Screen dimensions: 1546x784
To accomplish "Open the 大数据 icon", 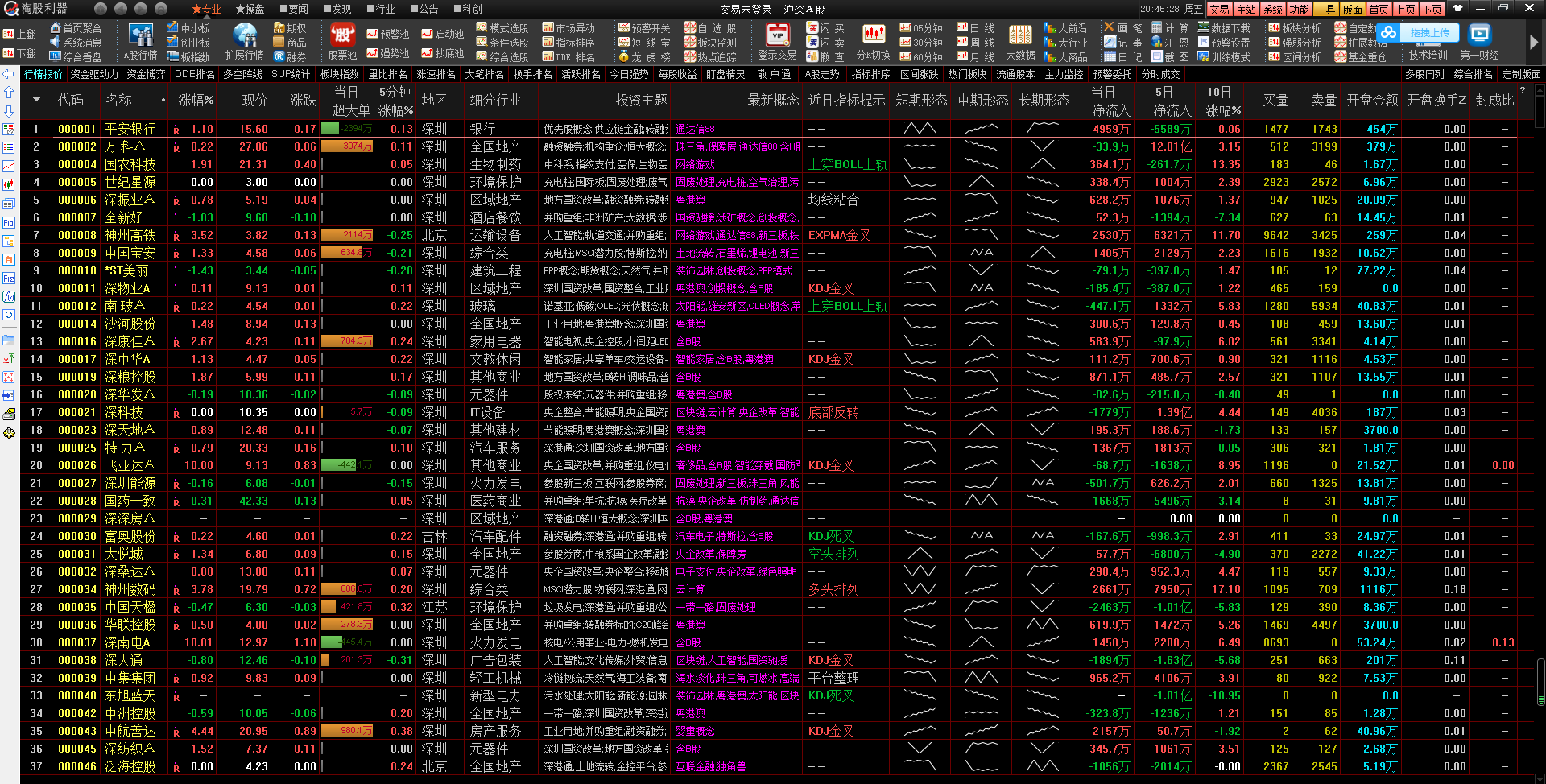I will 1020,42.
